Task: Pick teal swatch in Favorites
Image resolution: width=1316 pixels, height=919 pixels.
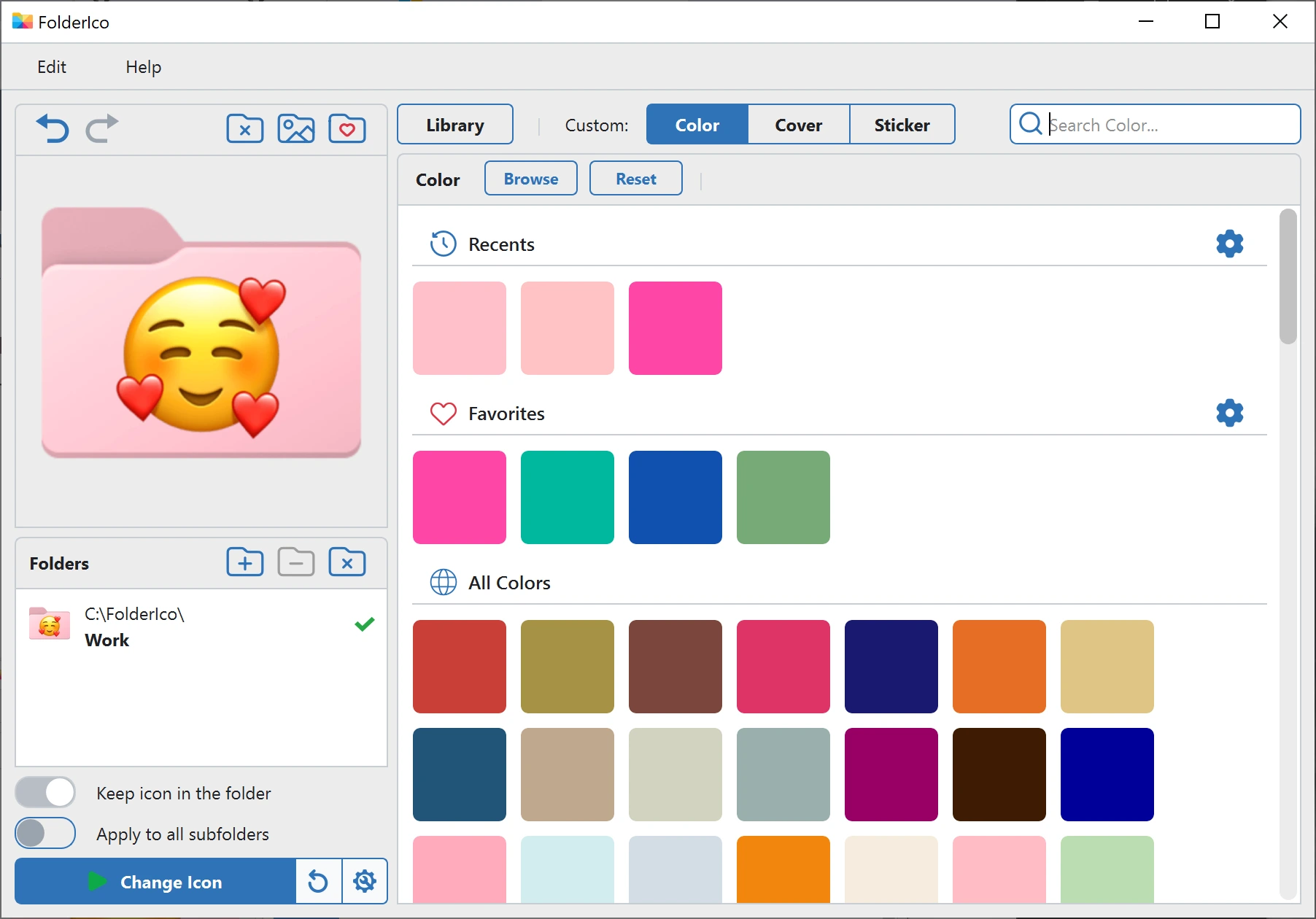Action: pos(568,497)
